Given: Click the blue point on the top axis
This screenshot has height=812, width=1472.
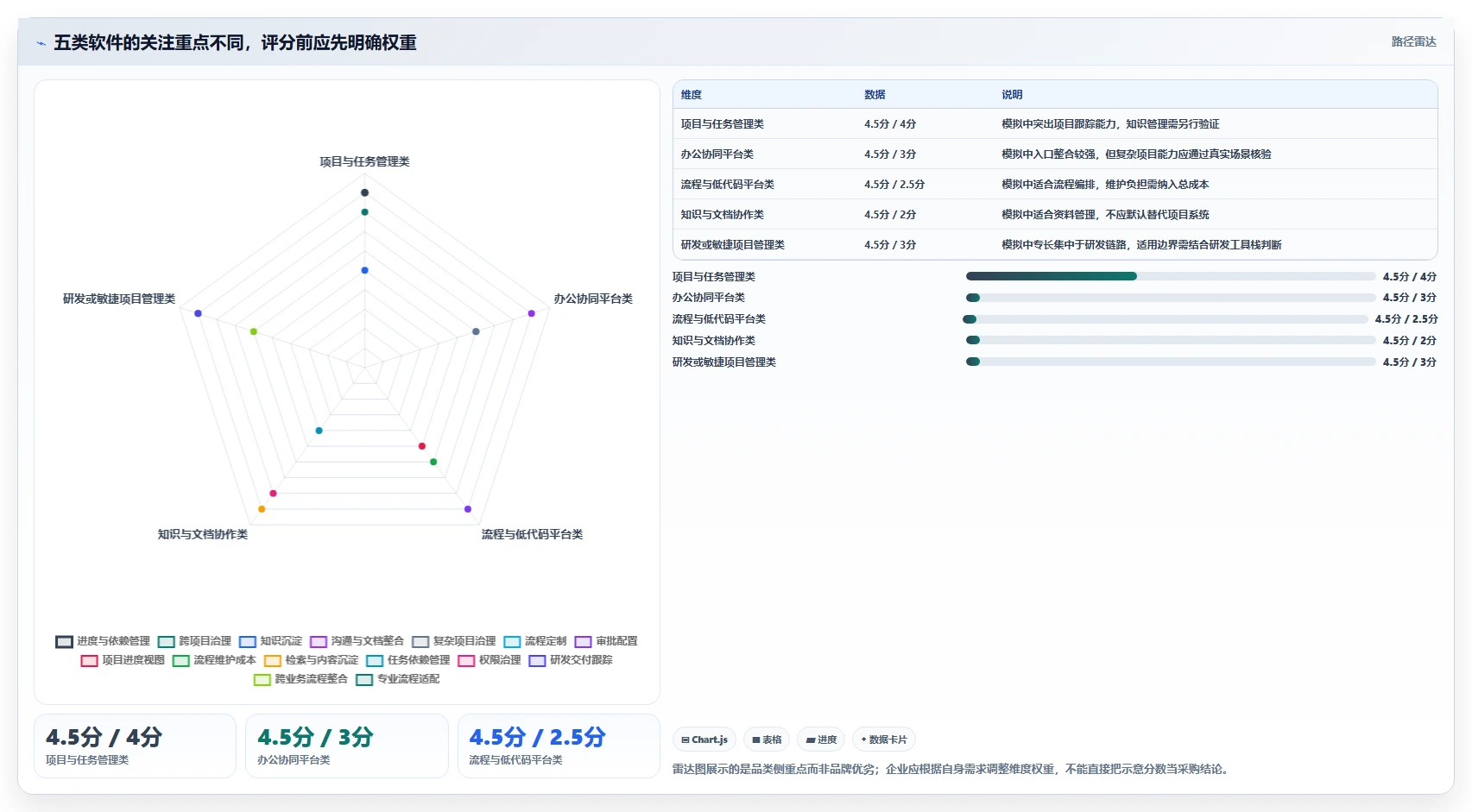Looking at the screenshot, I should click(x=364, y=270).
